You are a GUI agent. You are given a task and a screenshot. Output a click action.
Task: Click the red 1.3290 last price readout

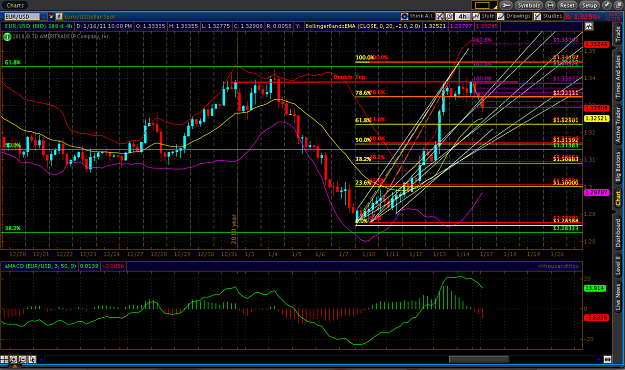pyautogui.click(x=582, y=17)
